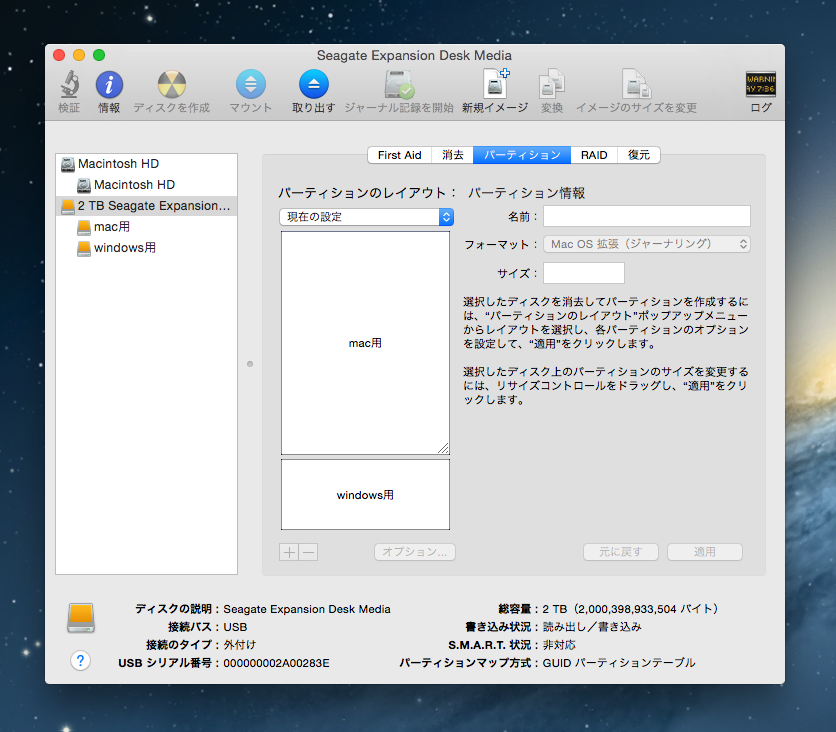Image resolution: width=836 pixels, height=732 pixels.
Task: Switch to the 消去 (Erase) tab
Action: [x=453, y=155]
